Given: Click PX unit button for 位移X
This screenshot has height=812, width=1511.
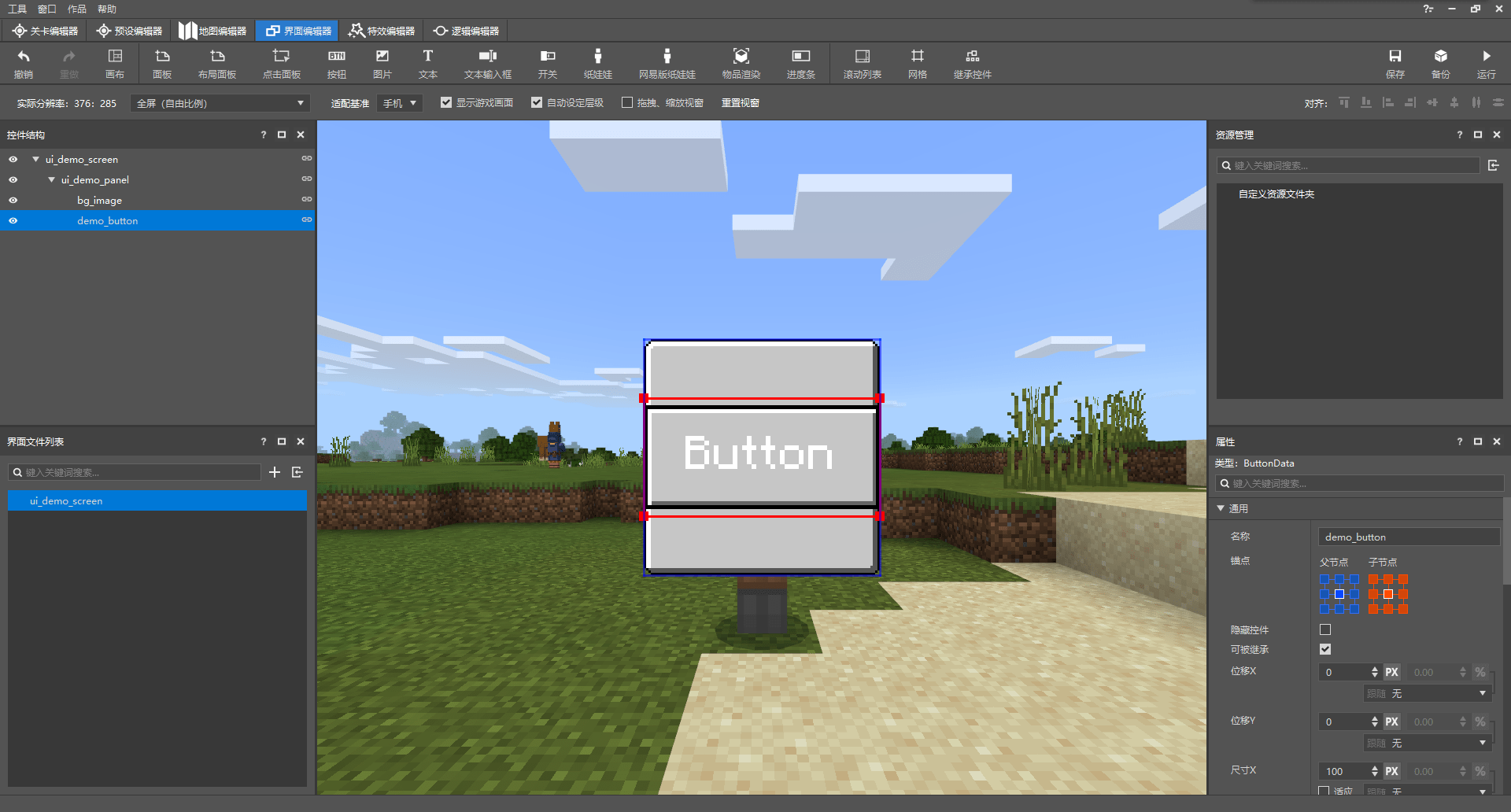Looking at the screenshot, I should (1391, 672).
